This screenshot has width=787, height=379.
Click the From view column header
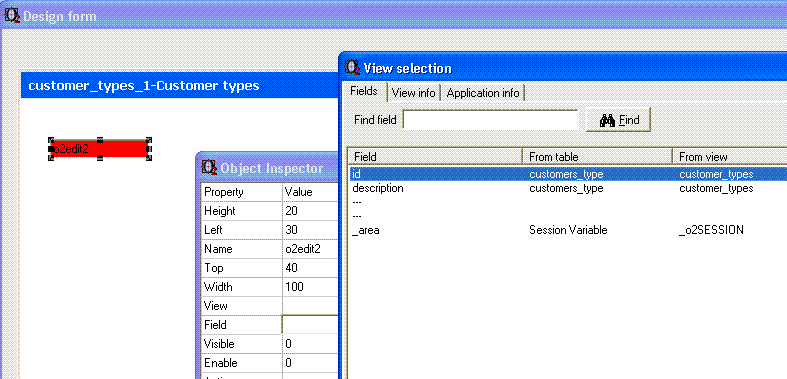click(730, 157)
